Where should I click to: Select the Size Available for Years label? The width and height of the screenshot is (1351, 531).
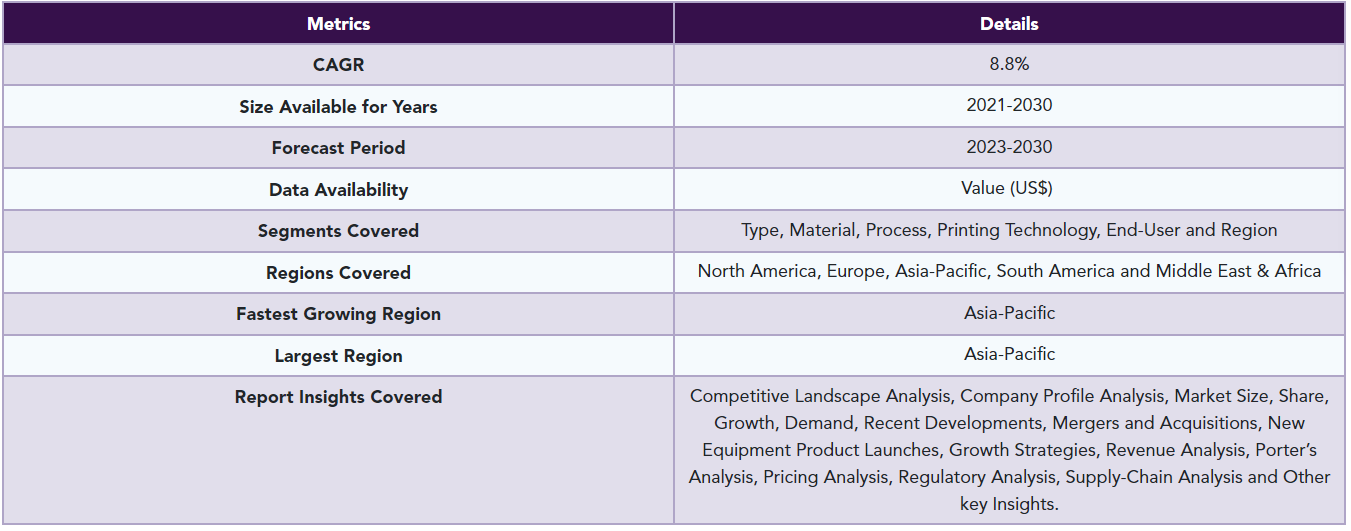[x=338, y=106]
